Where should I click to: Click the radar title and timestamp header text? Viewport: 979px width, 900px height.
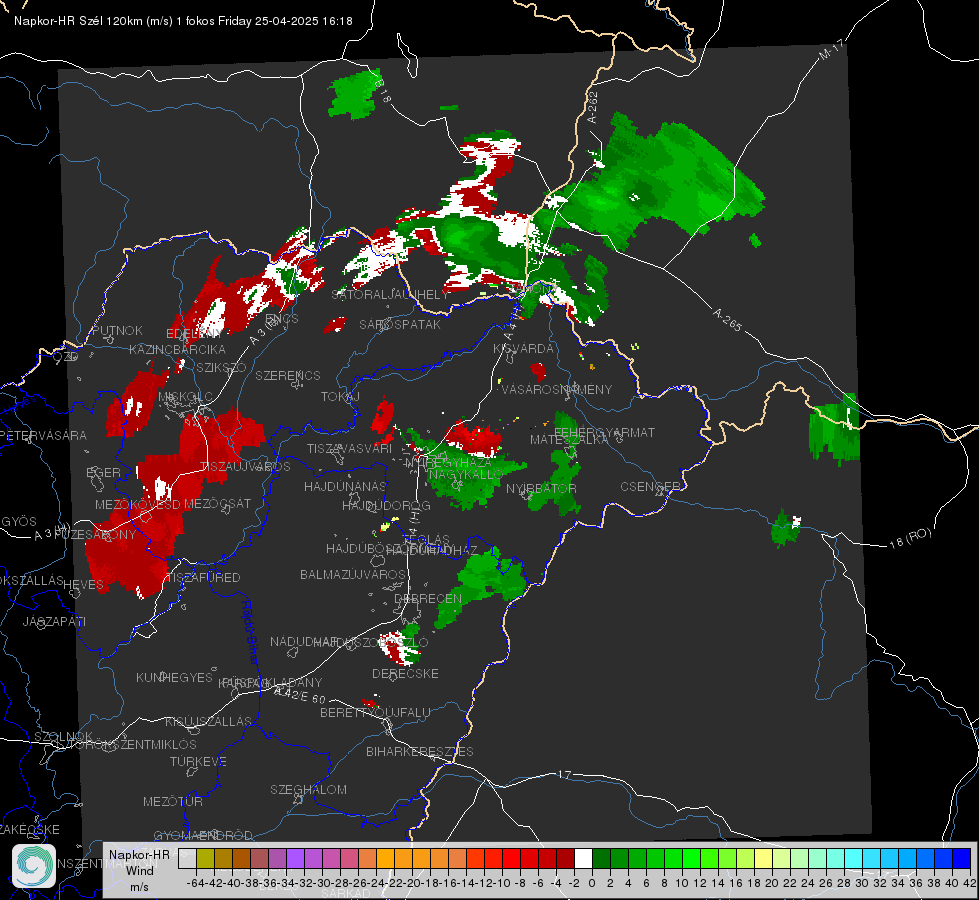tap(183, 21)
